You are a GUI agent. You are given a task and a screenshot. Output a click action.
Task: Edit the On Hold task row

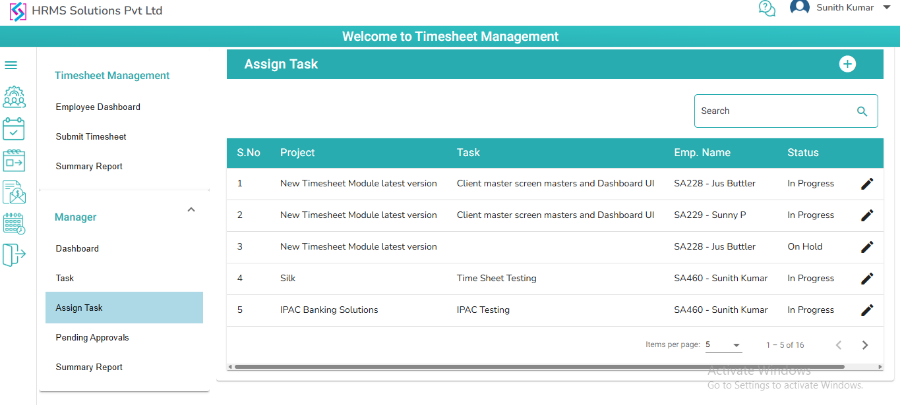(867, 246)
